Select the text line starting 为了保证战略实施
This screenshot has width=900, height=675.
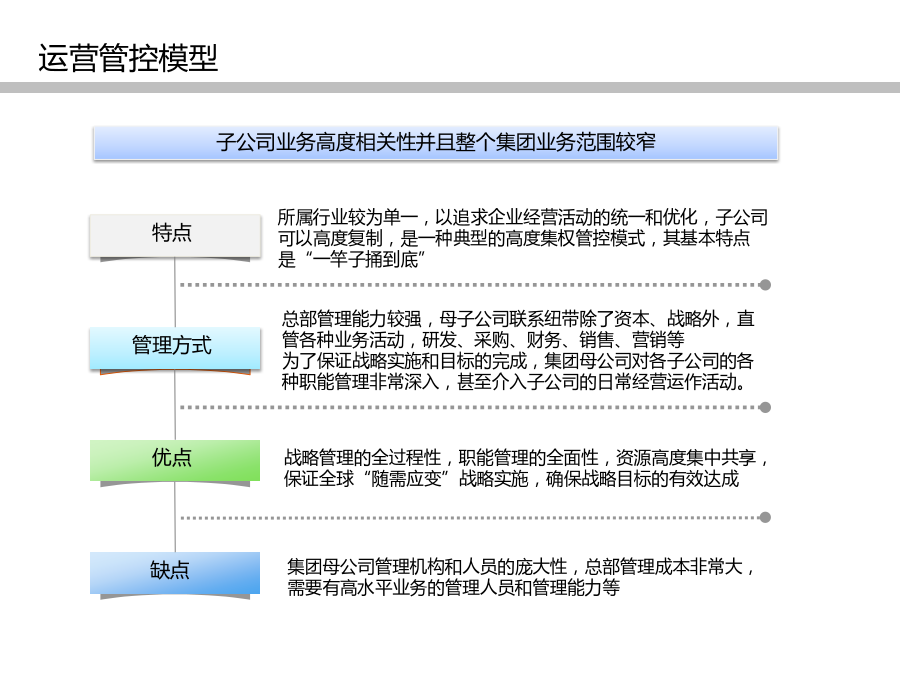(517, 361)
